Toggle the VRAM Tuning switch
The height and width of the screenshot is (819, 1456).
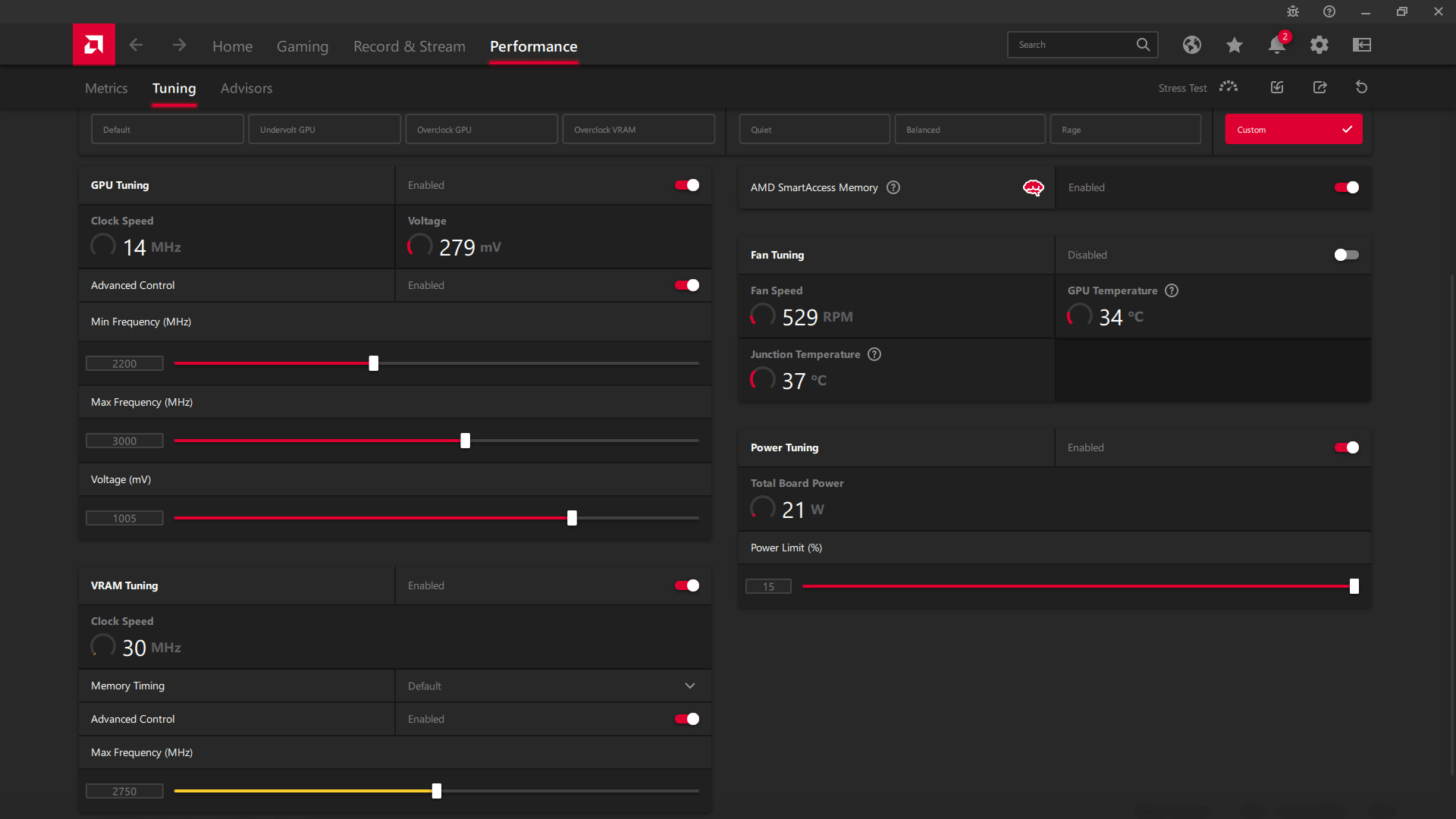pos(687,585)
